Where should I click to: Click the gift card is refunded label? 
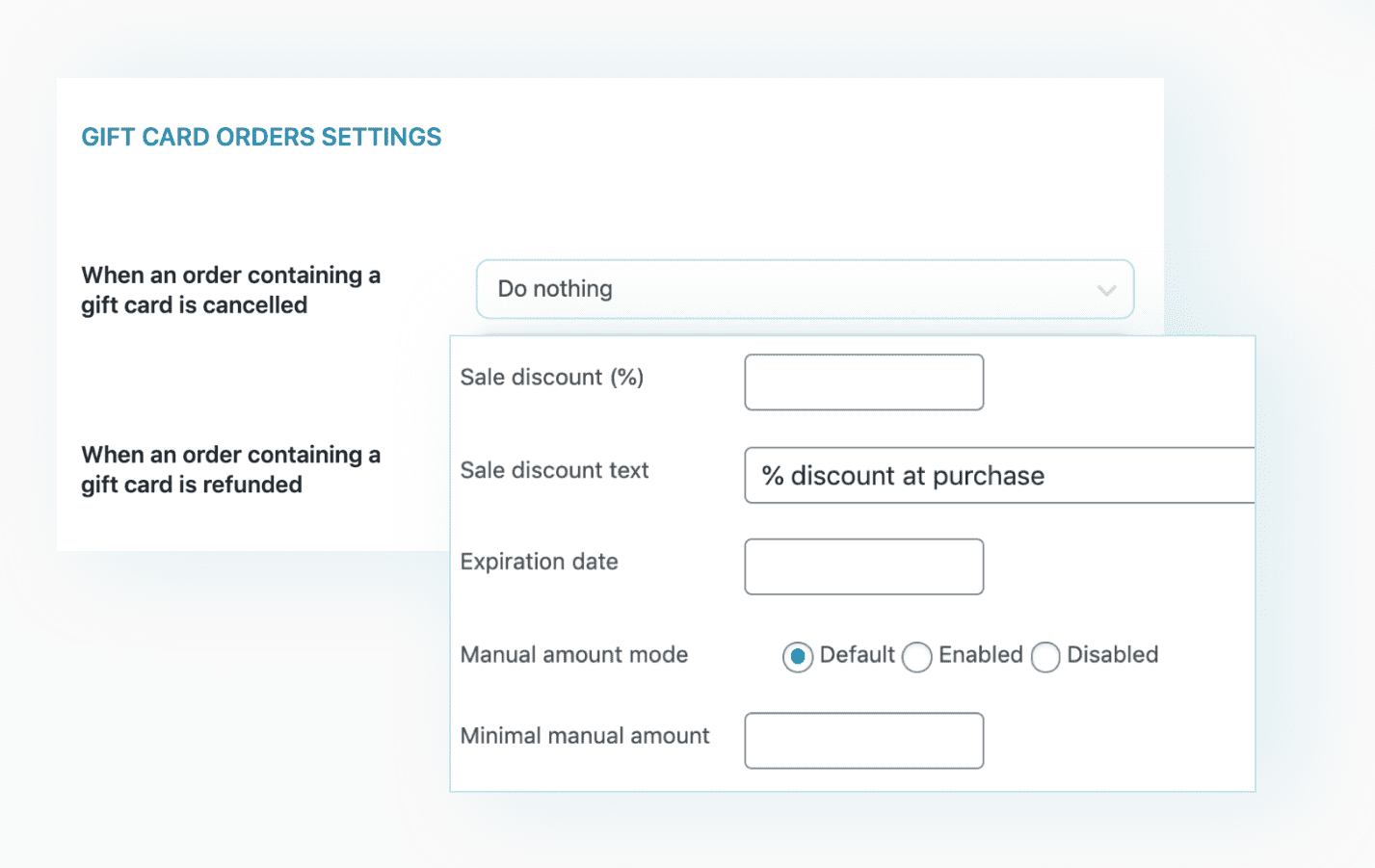(230, 469)
